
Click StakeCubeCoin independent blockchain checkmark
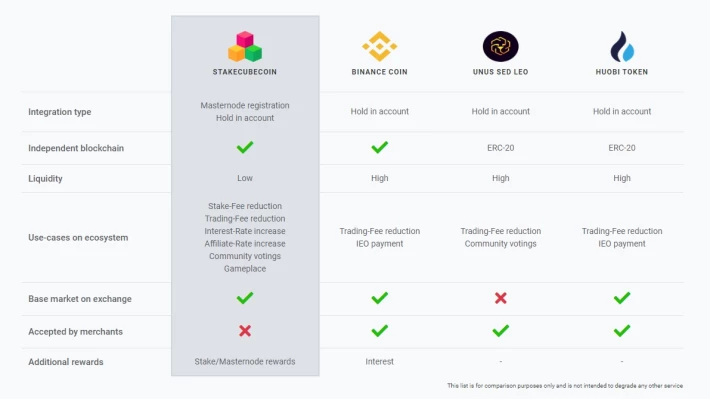245,147
